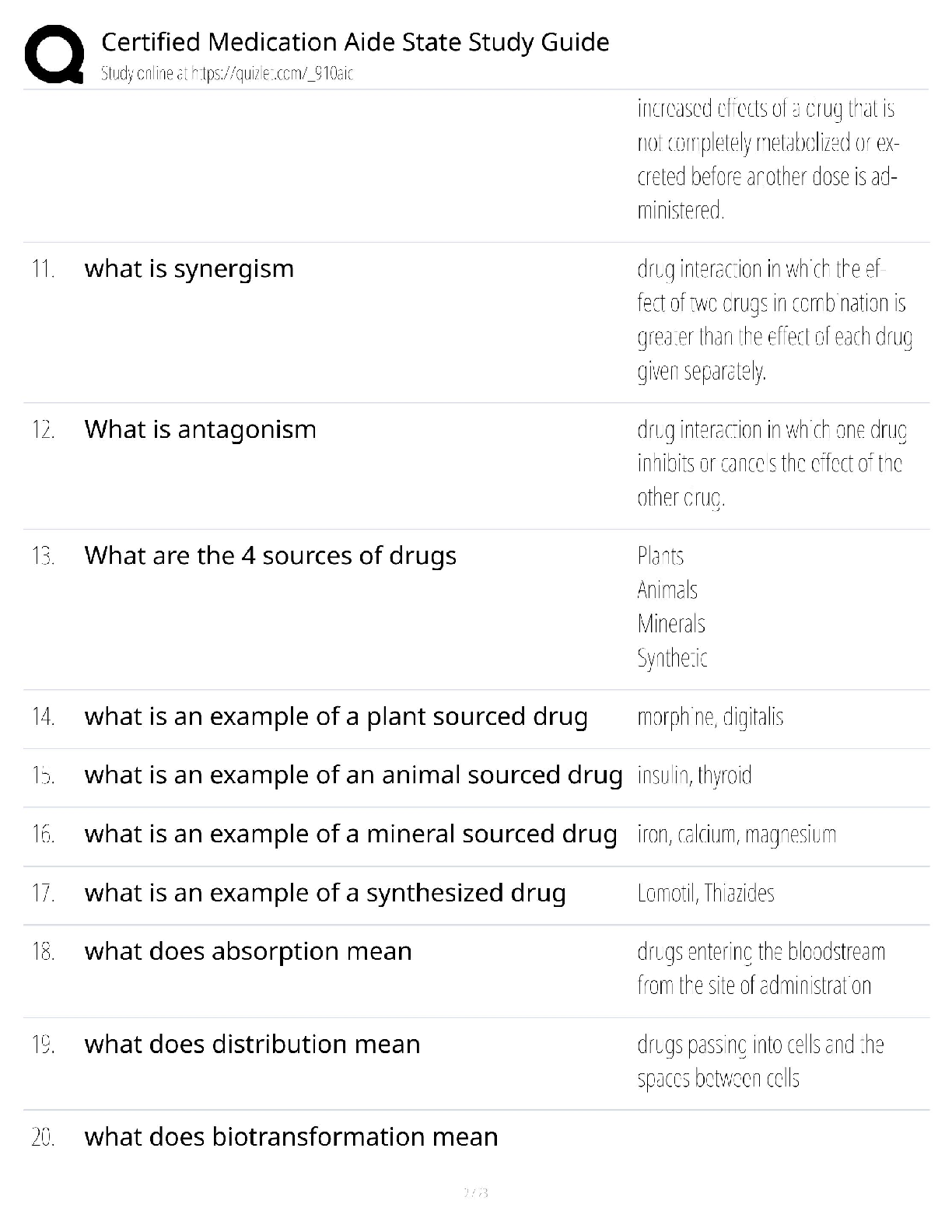Select the plant sourced drug question
Viewport: 952px width, 1232px height.
pos(336,716)
